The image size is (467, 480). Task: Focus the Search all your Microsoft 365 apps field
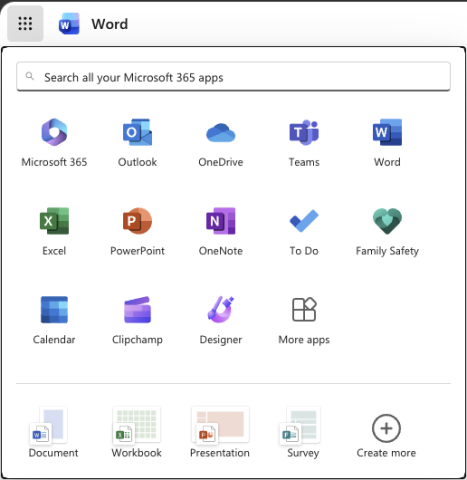pyautogui.click(x=233, y=77)
